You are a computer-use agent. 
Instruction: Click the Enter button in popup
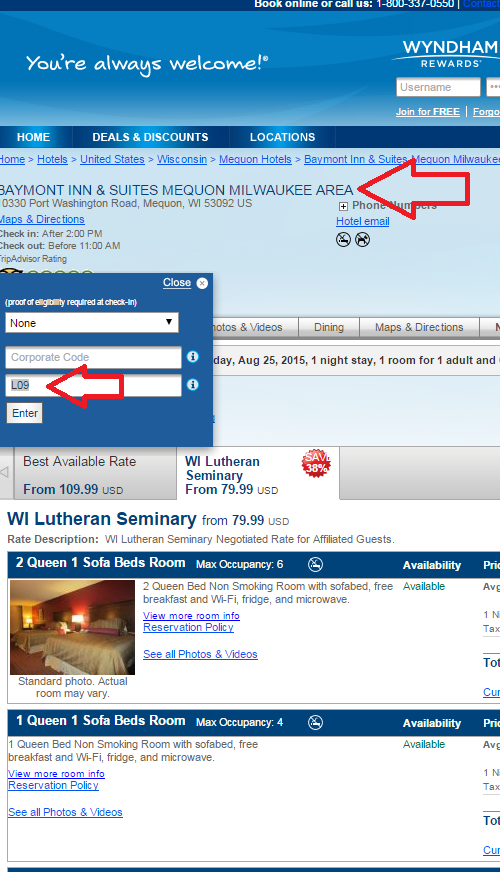pos(25,413)
